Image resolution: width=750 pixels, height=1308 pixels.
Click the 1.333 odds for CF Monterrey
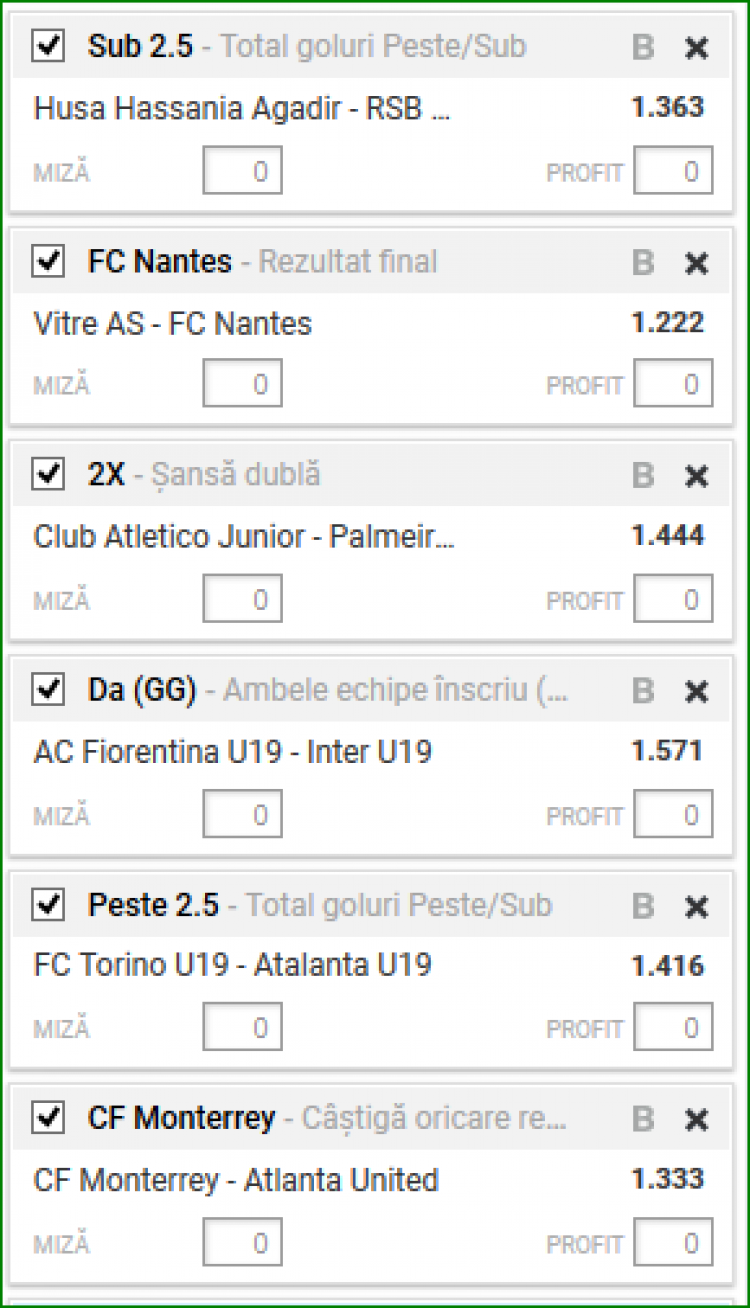click(x=667, y=1179)
